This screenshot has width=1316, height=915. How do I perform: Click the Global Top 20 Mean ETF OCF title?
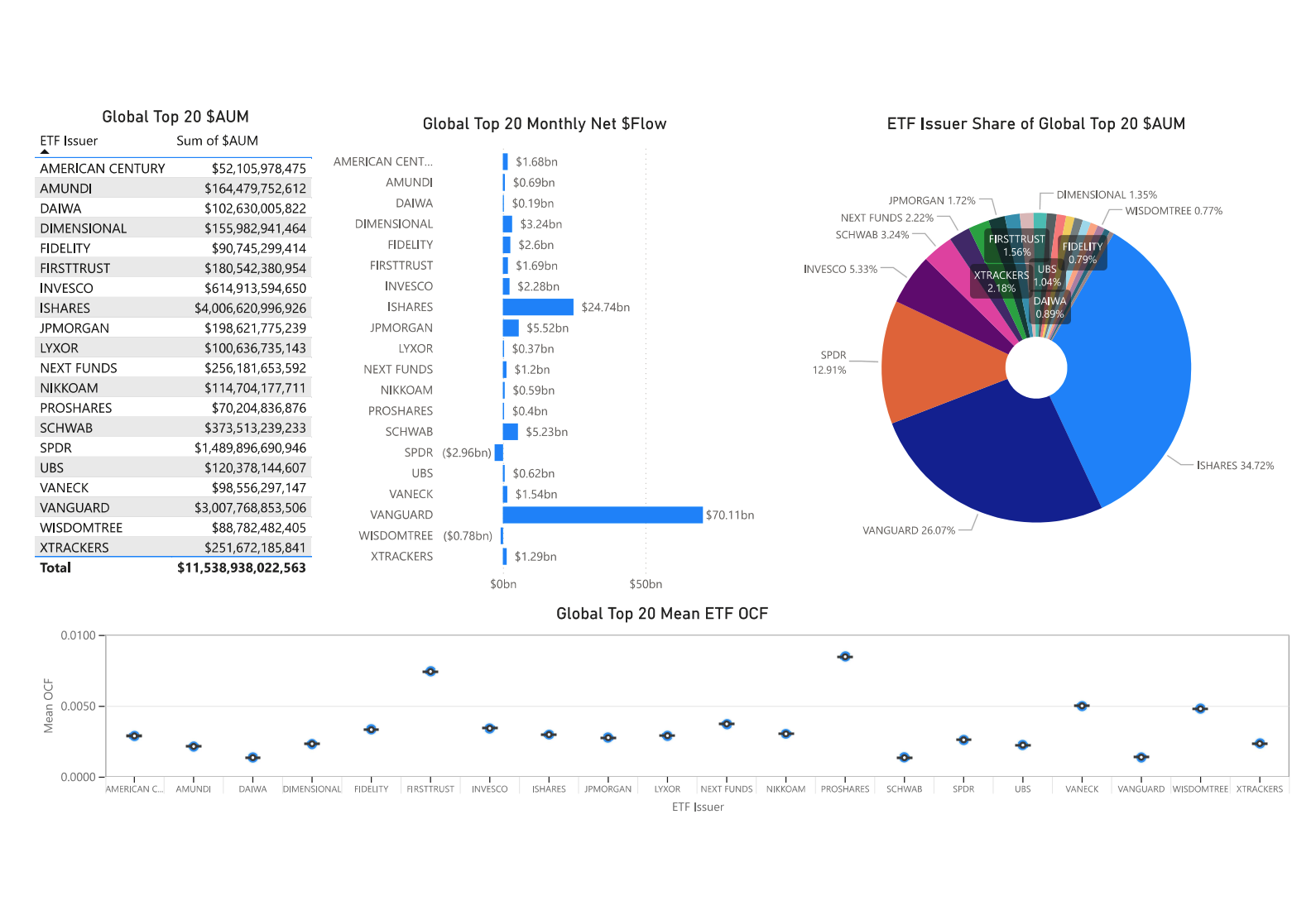pyautogui.click(x=662, y=614)
